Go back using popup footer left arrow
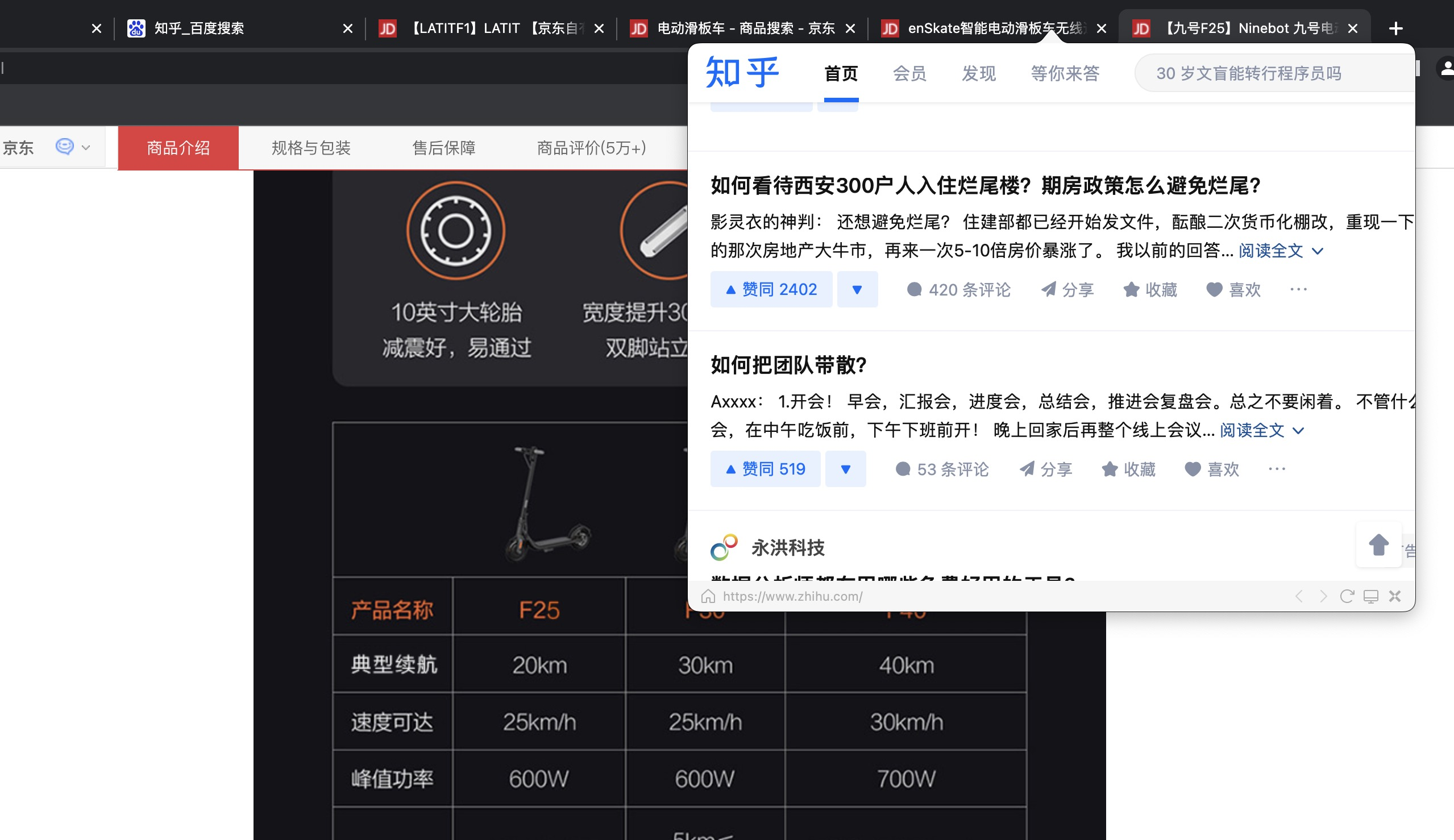Viewport: 1454px width, 840px height. pyautogui.click(x=1299, y=596)
